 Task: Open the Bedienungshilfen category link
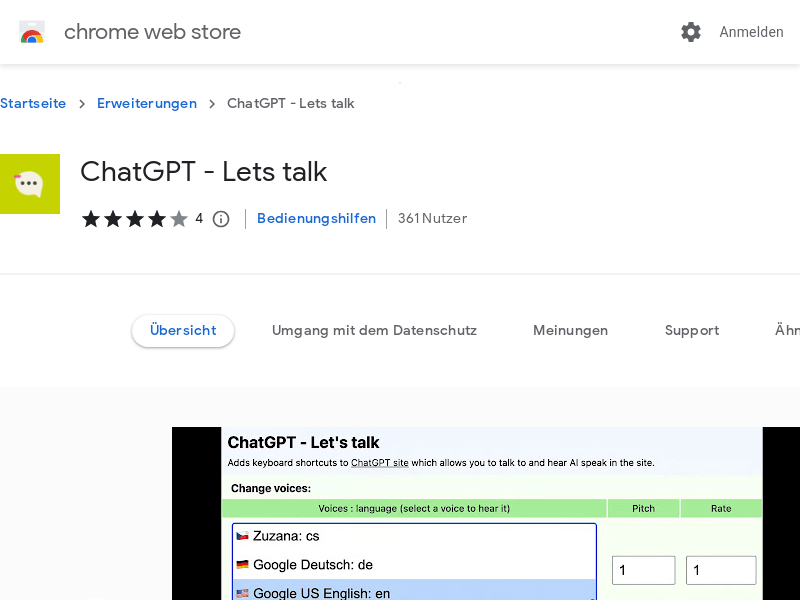coord(316,218)
